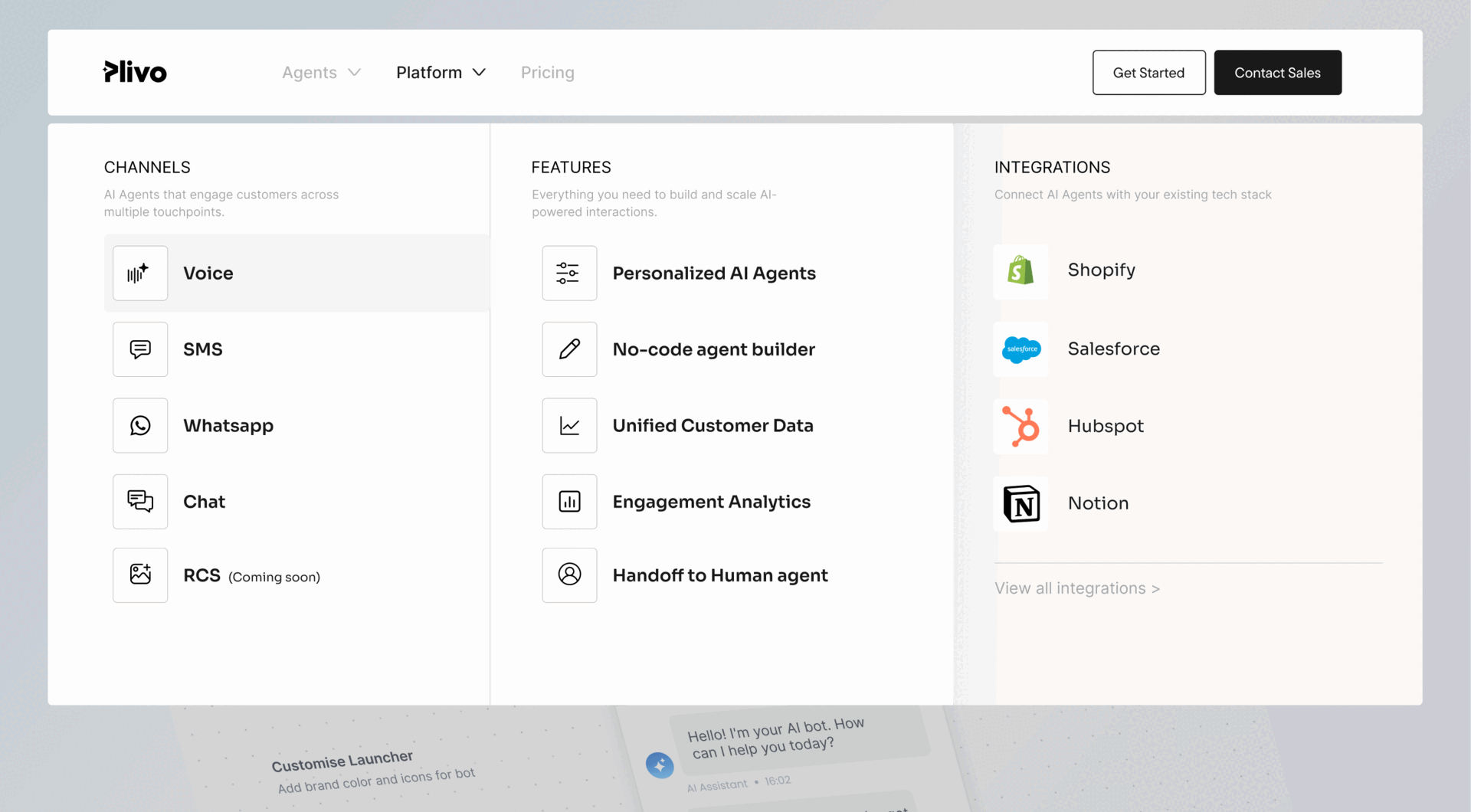Click the Engagement Analytics bar chart icon
The width and height of the screenshot is (1471, 812).
pyautogui.click(x=568, y=502)
